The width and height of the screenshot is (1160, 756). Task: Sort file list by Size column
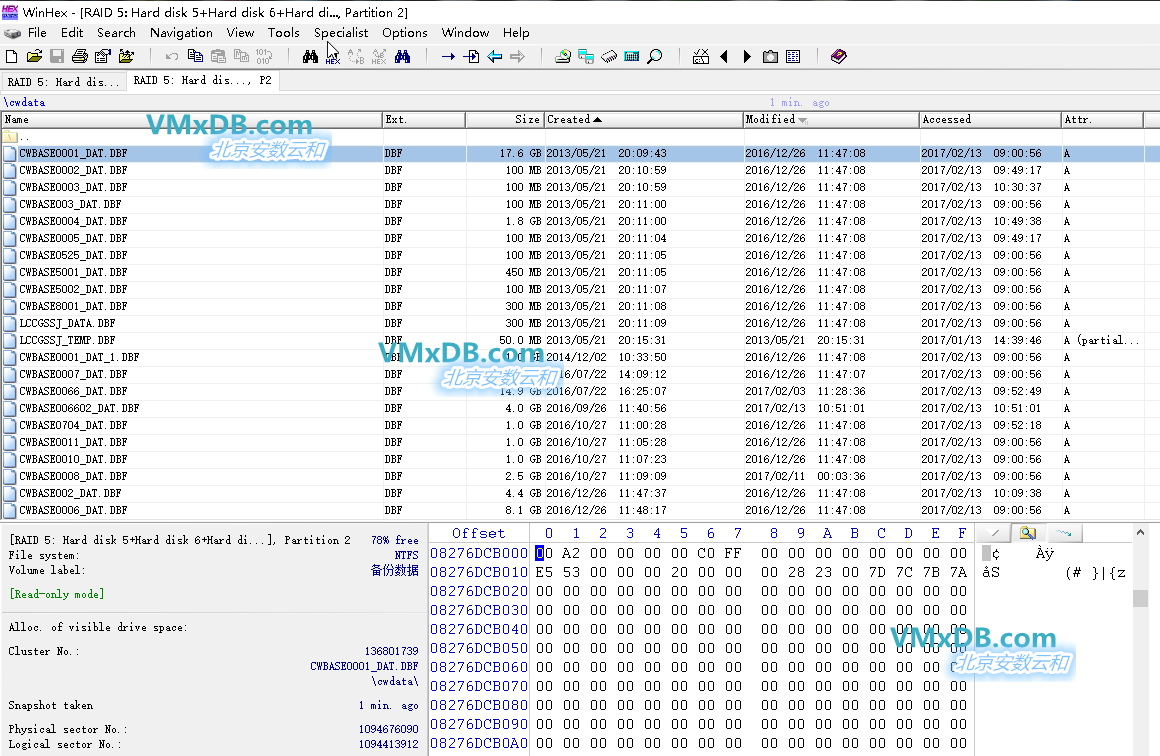coord(505,119)
